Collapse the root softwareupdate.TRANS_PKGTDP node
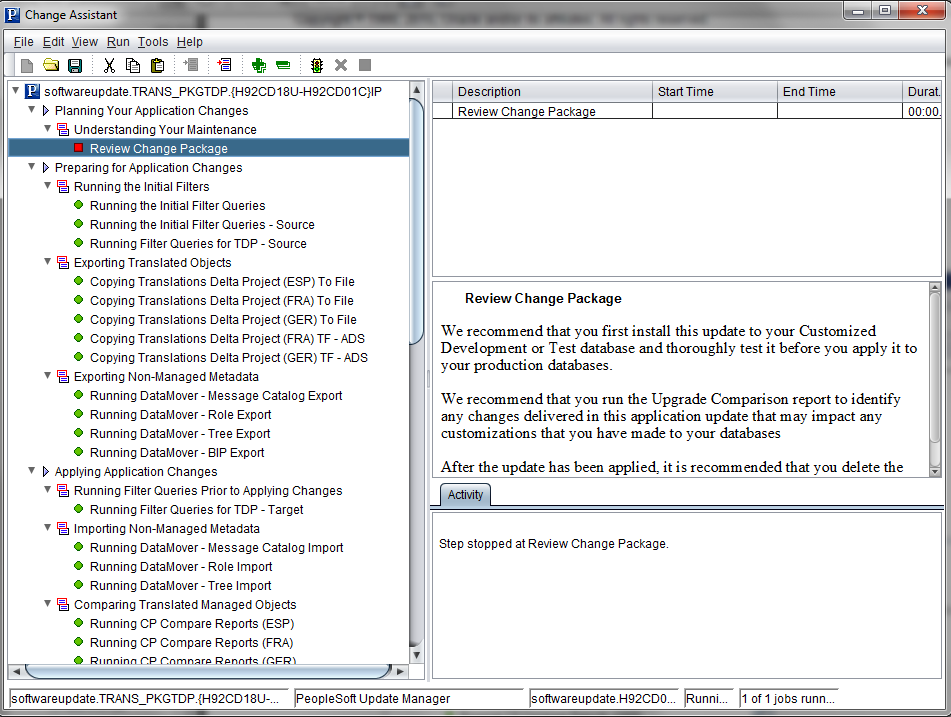This screenshot has width=951, height=717. 16,91
